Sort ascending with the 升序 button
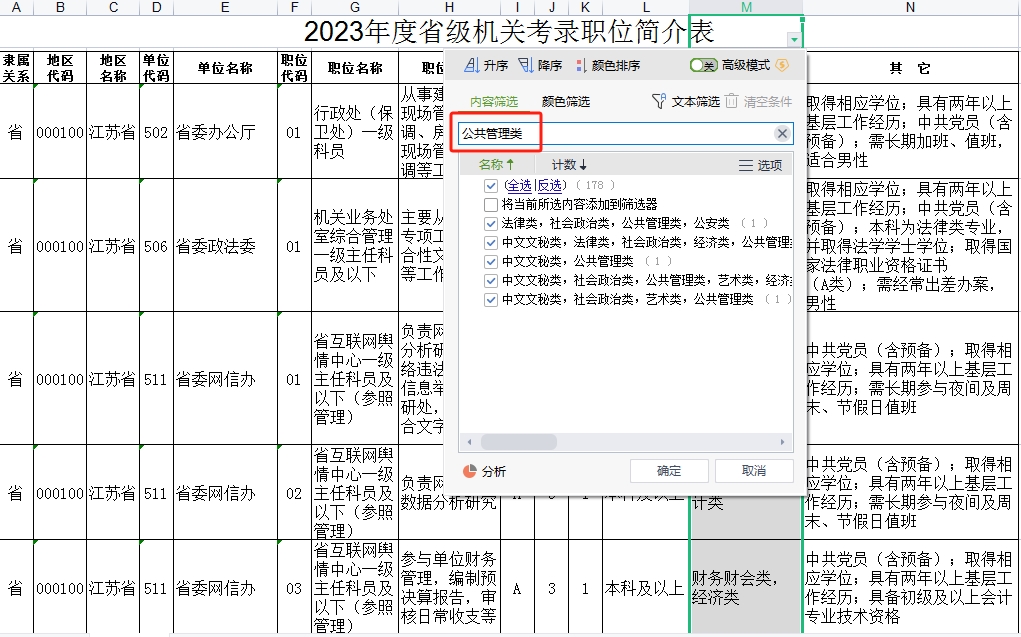1021x637 pixels. 486,65
